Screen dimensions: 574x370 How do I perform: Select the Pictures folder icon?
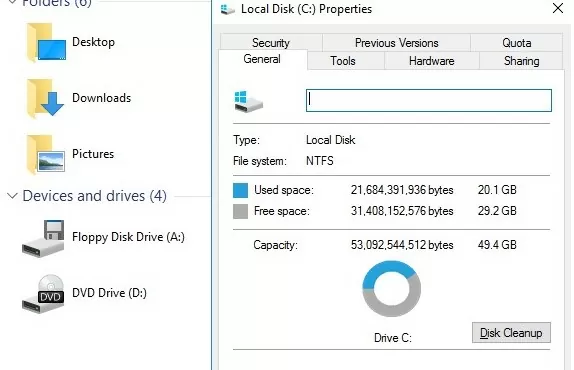(46, 154)
